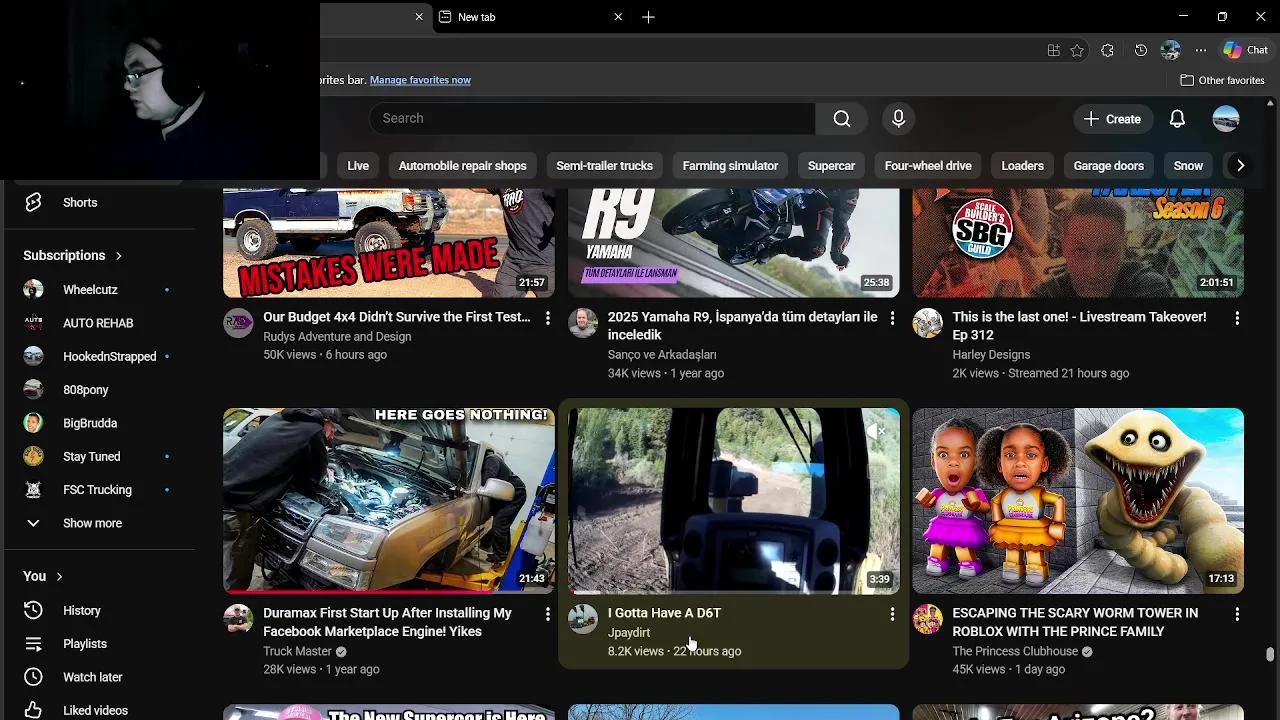The width and height of the screenshot is (1280, 720).
Task: Open options for I Gotta Have A D6T
Action: click(892, 614)
